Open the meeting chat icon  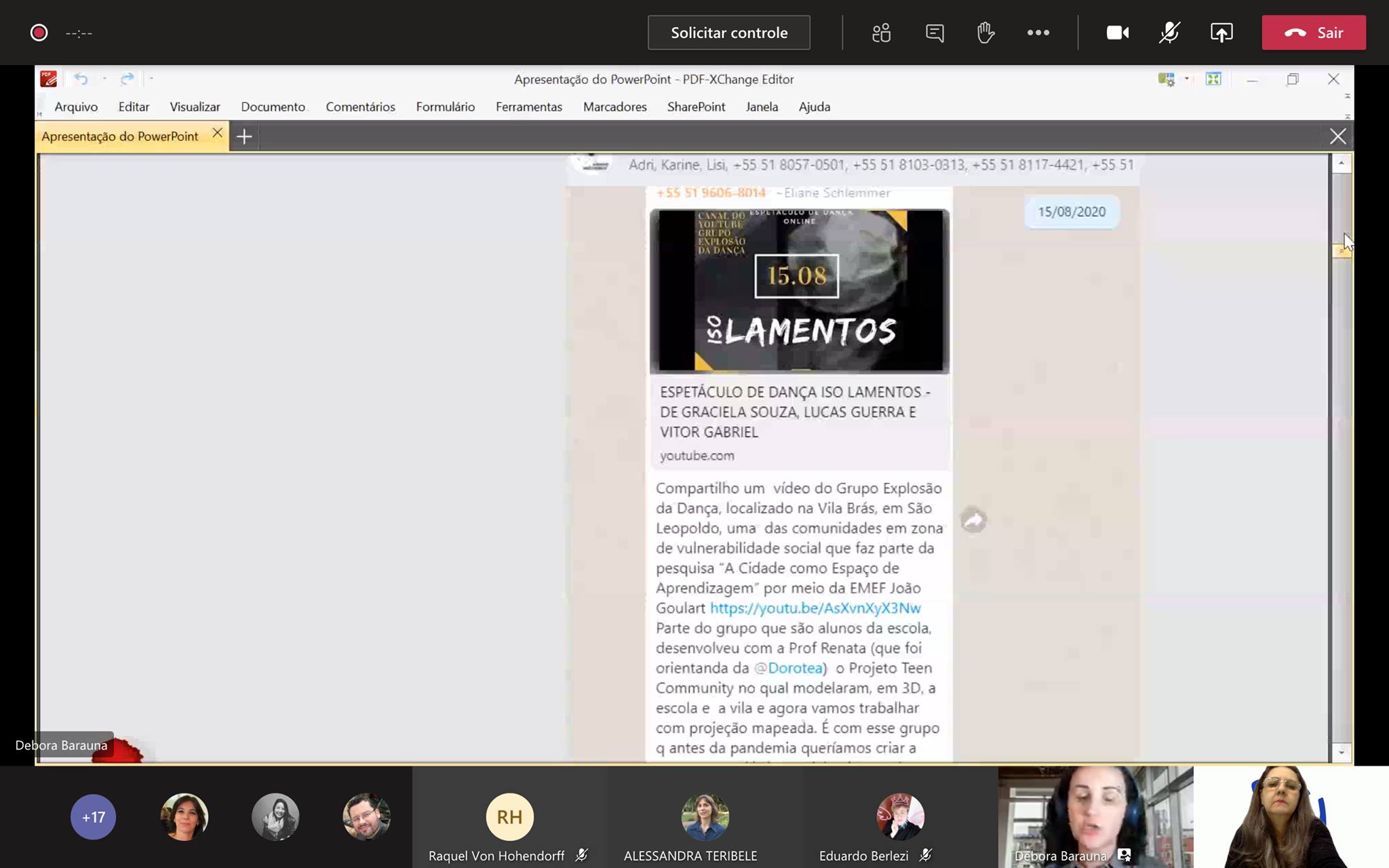click(934, 33)
